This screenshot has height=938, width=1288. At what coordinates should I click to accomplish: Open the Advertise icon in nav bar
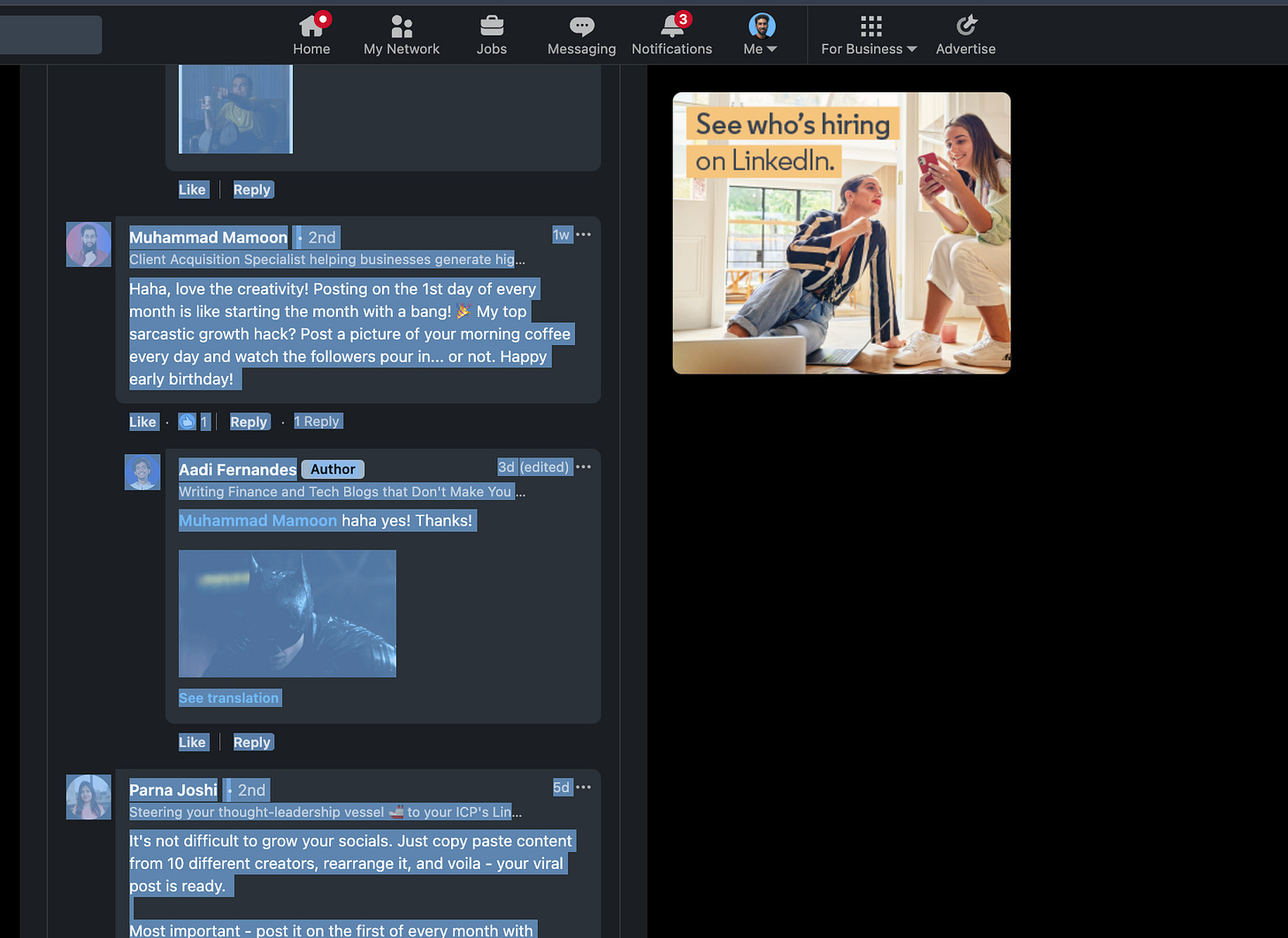[x=966, y=35]
